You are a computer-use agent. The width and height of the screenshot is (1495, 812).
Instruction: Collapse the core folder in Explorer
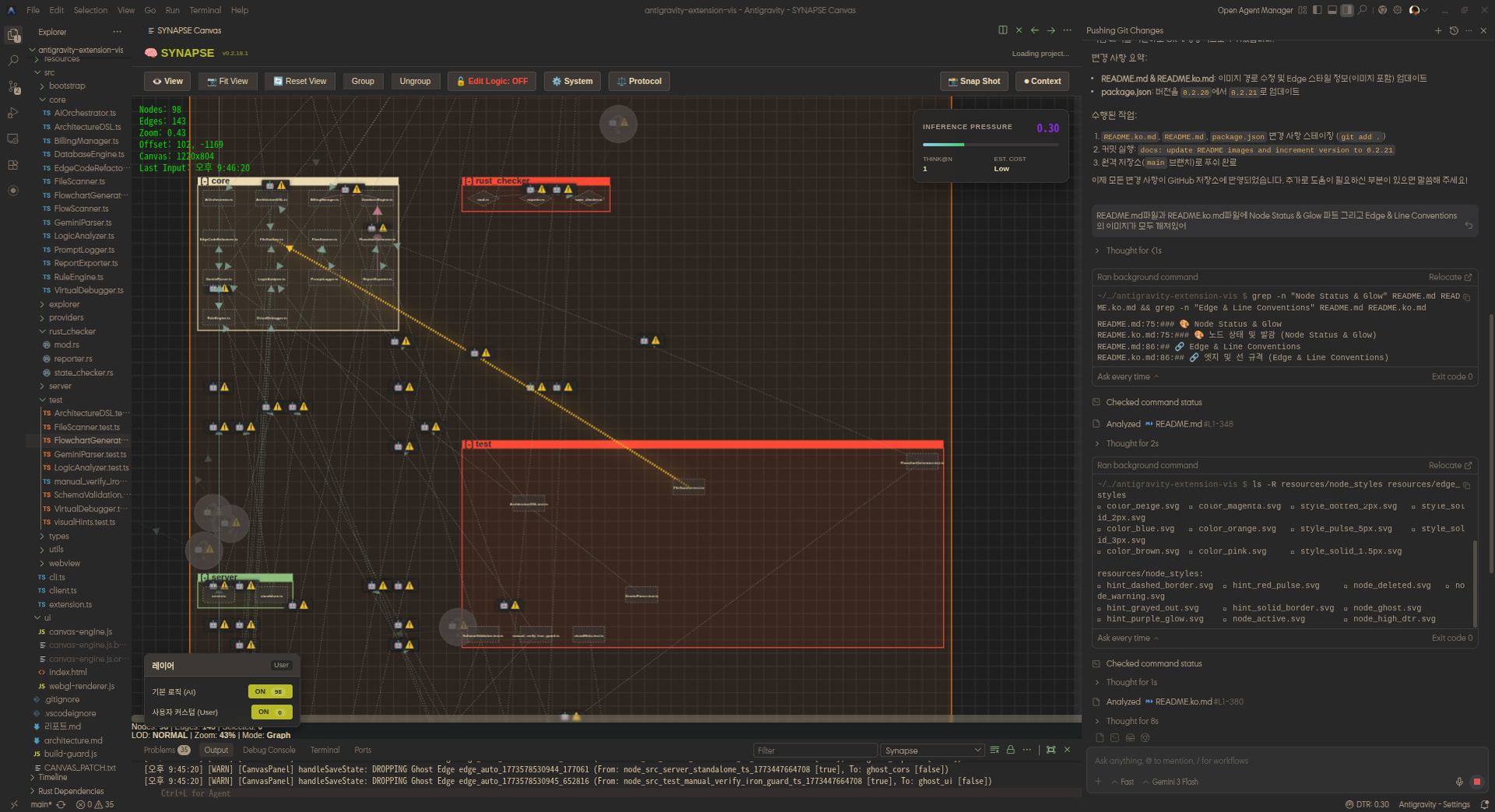[x=57, y=100]
